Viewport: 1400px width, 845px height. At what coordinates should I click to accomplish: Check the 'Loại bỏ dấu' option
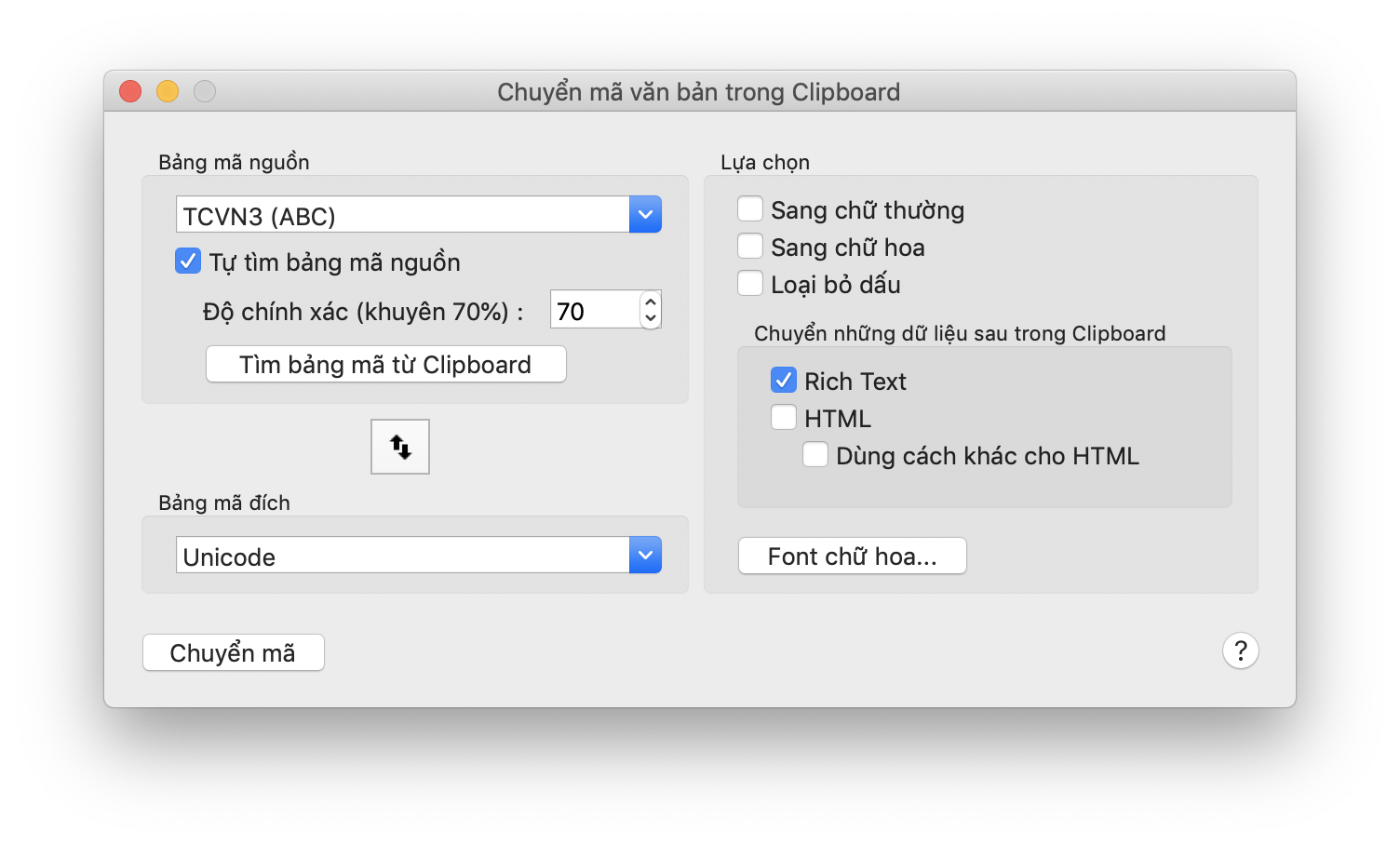[750, 282]
